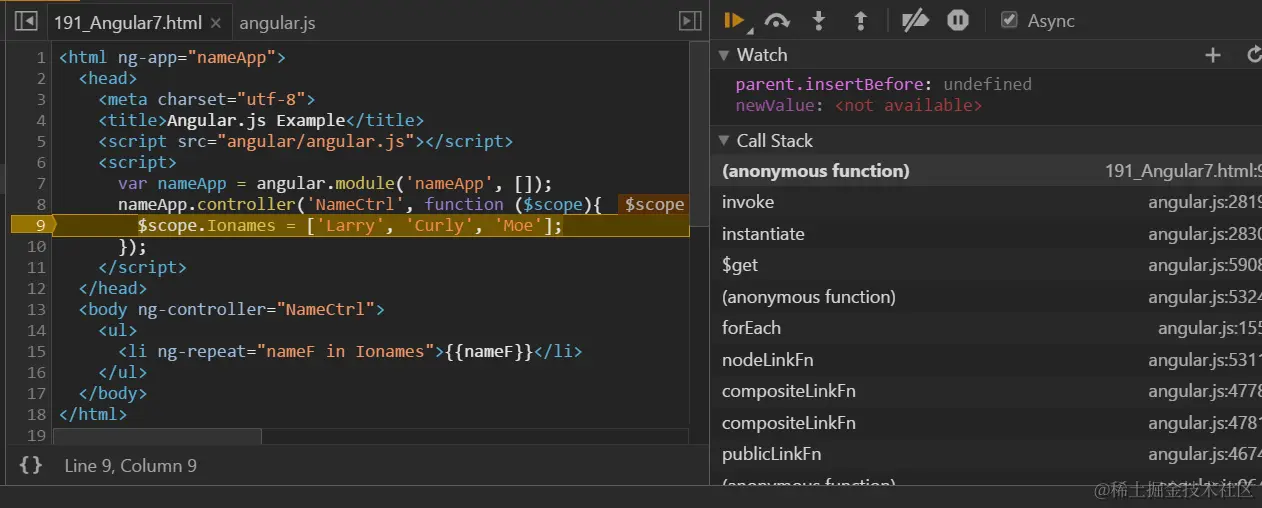Click the Line 9, Column 9 status
Screen dimensions: 1262x508
click(x=130, y=465)
